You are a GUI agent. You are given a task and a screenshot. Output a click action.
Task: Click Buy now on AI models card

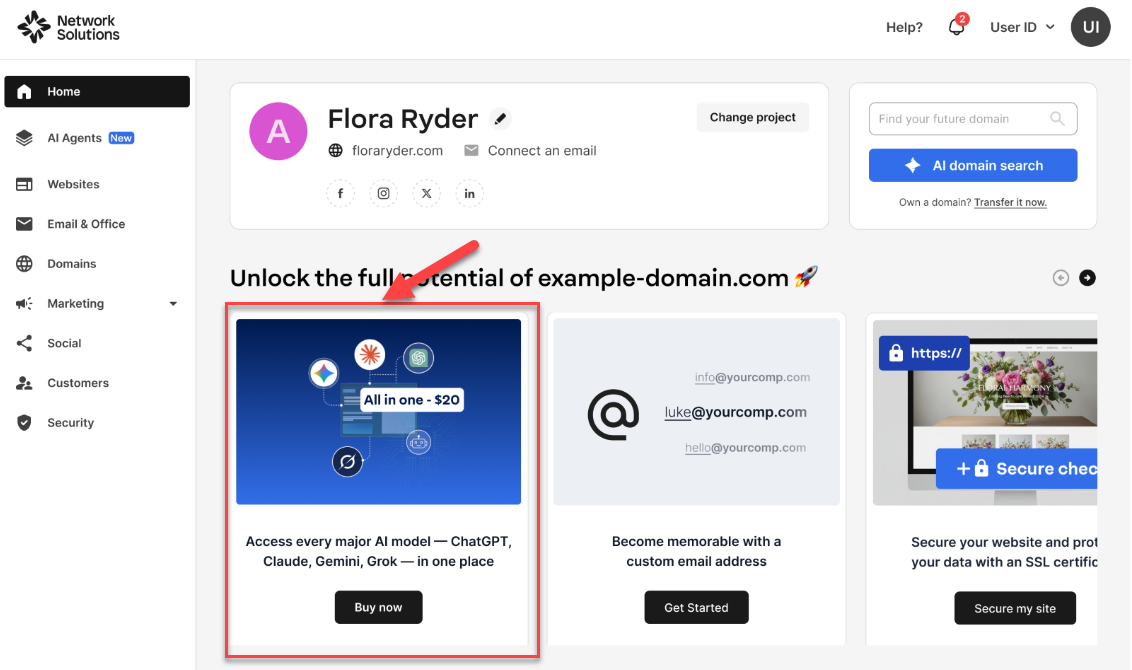point(378,607)
